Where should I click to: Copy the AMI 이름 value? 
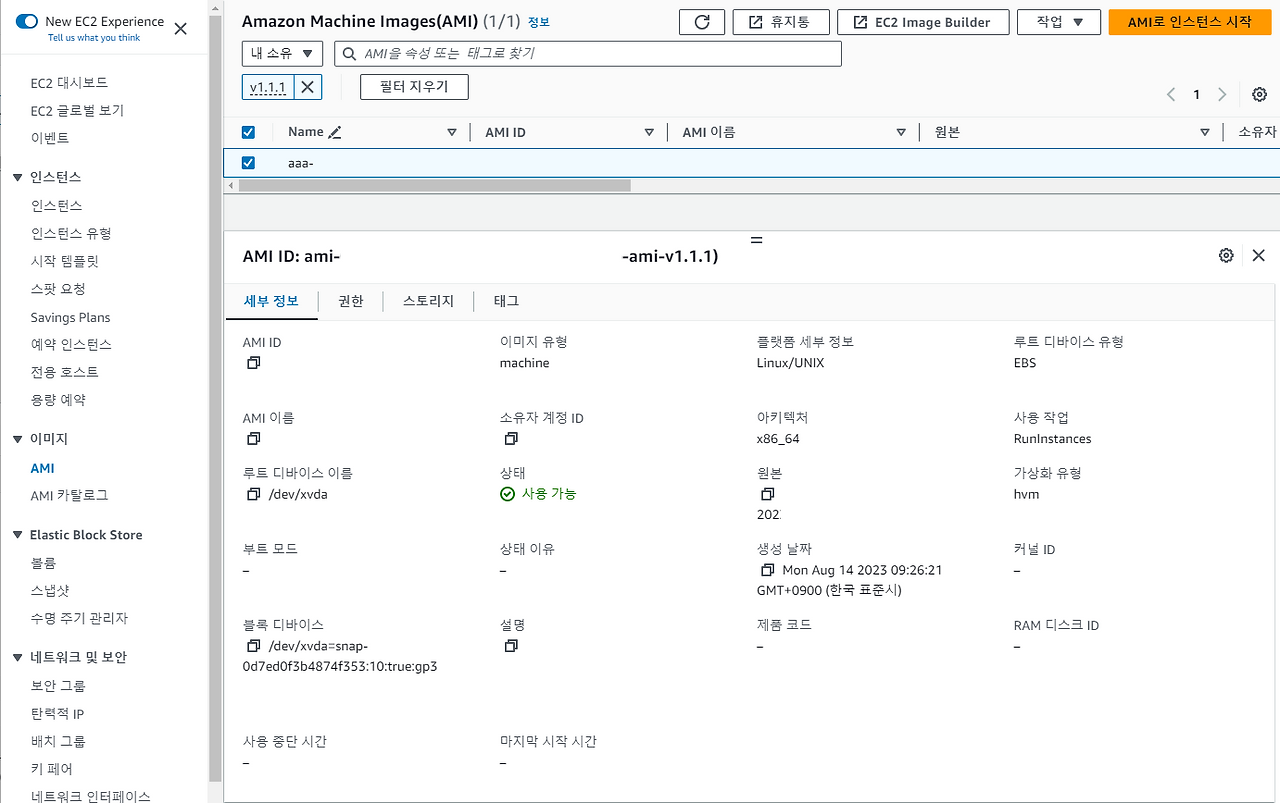tap(253, 439)
